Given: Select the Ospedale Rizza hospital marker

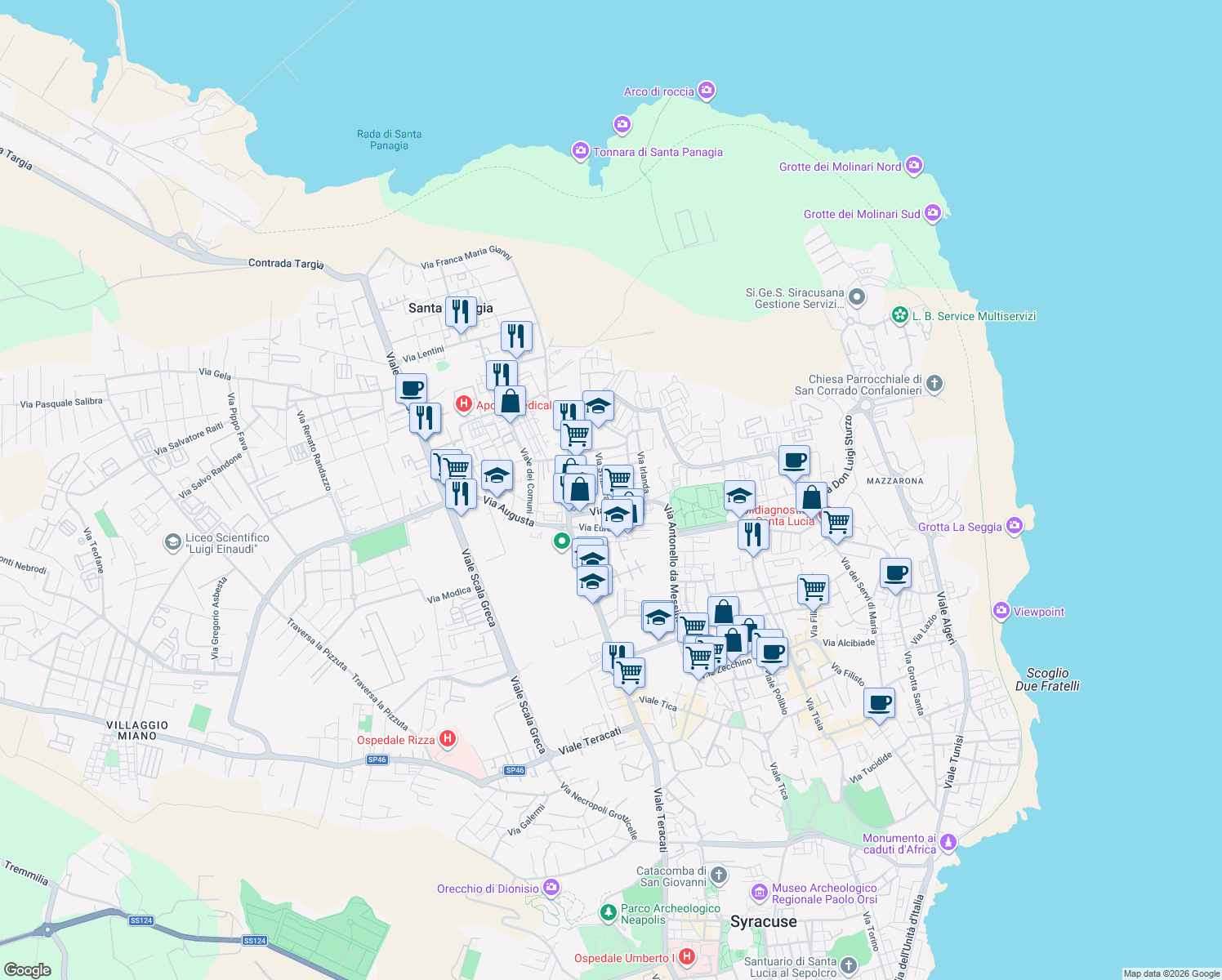Looking at the screenshot, I should 448,737.
